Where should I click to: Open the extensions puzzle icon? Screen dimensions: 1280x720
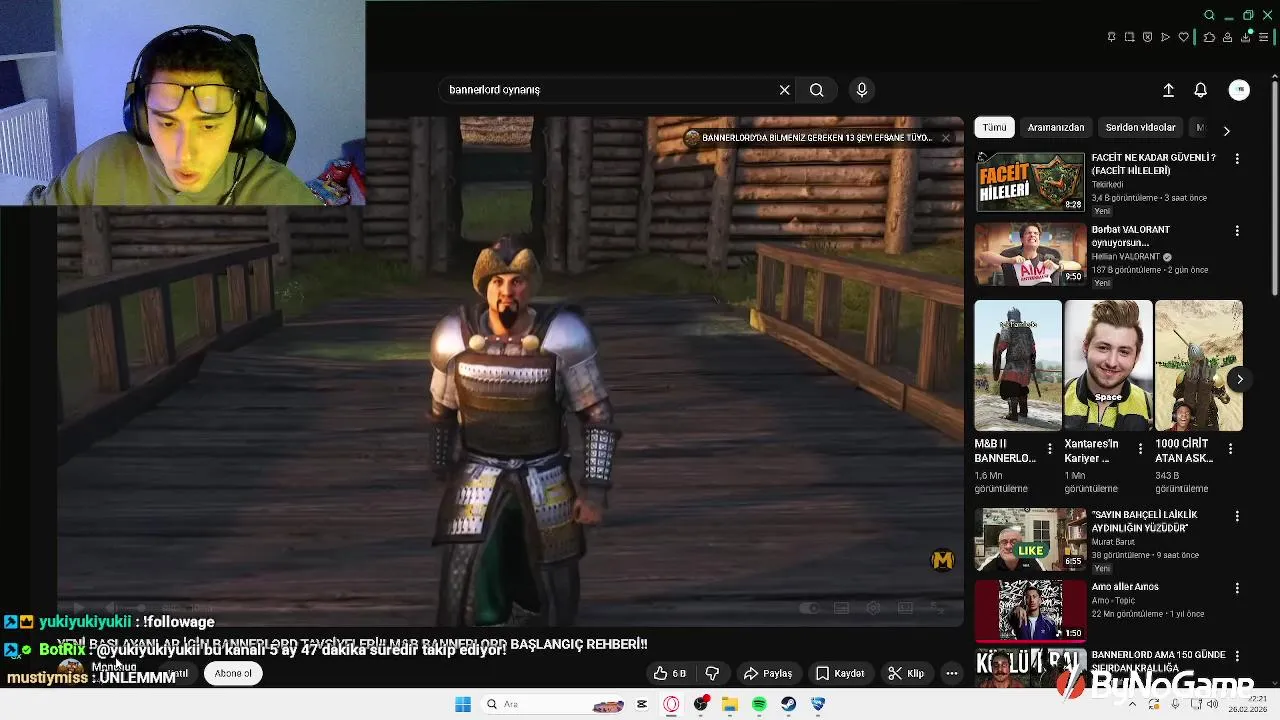point(1209,37)
